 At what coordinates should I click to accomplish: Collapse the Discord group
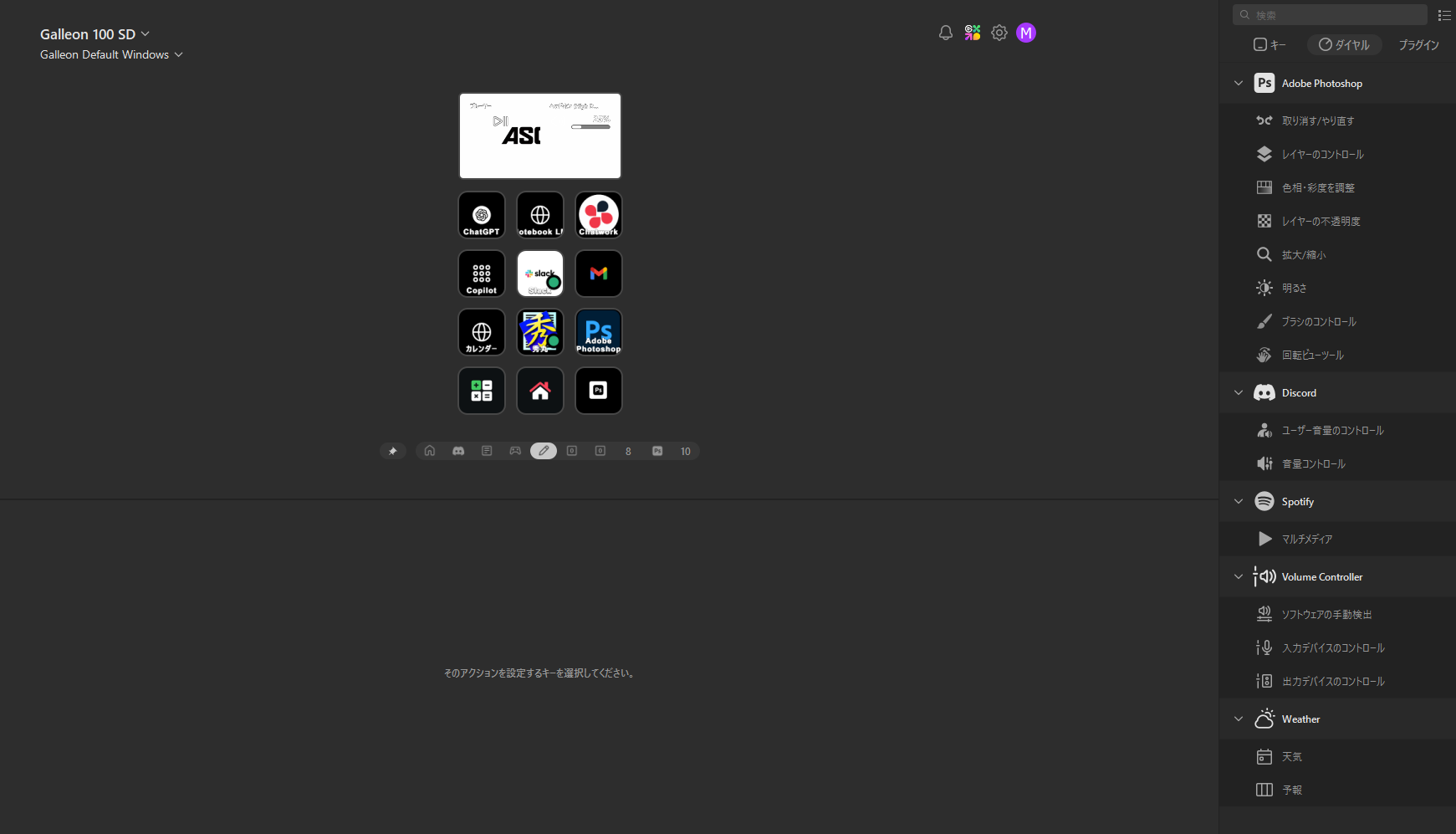tap(1239, 392)
